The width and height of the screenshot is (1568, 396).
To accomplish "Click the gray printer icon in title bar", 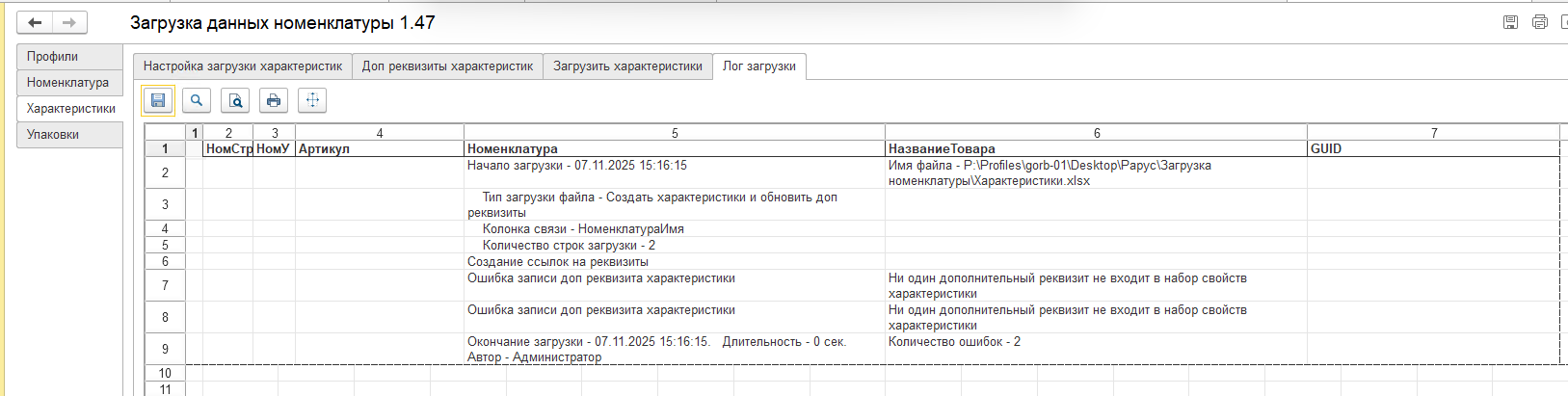I will point(1539,22).
